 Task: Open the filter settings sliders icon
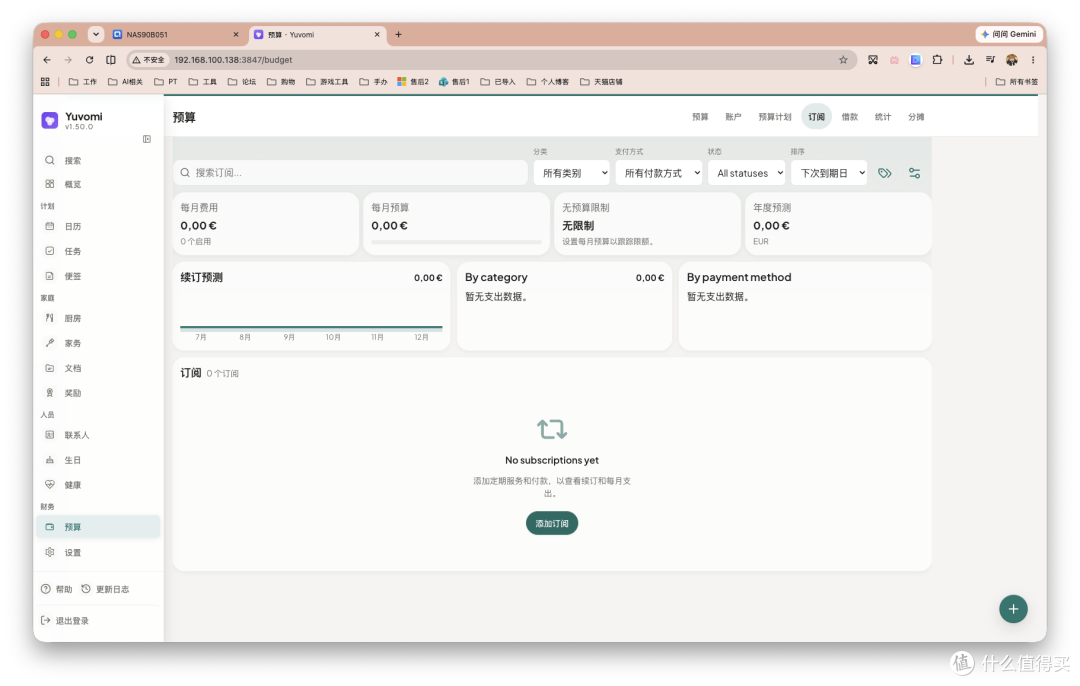pos(915,174)
